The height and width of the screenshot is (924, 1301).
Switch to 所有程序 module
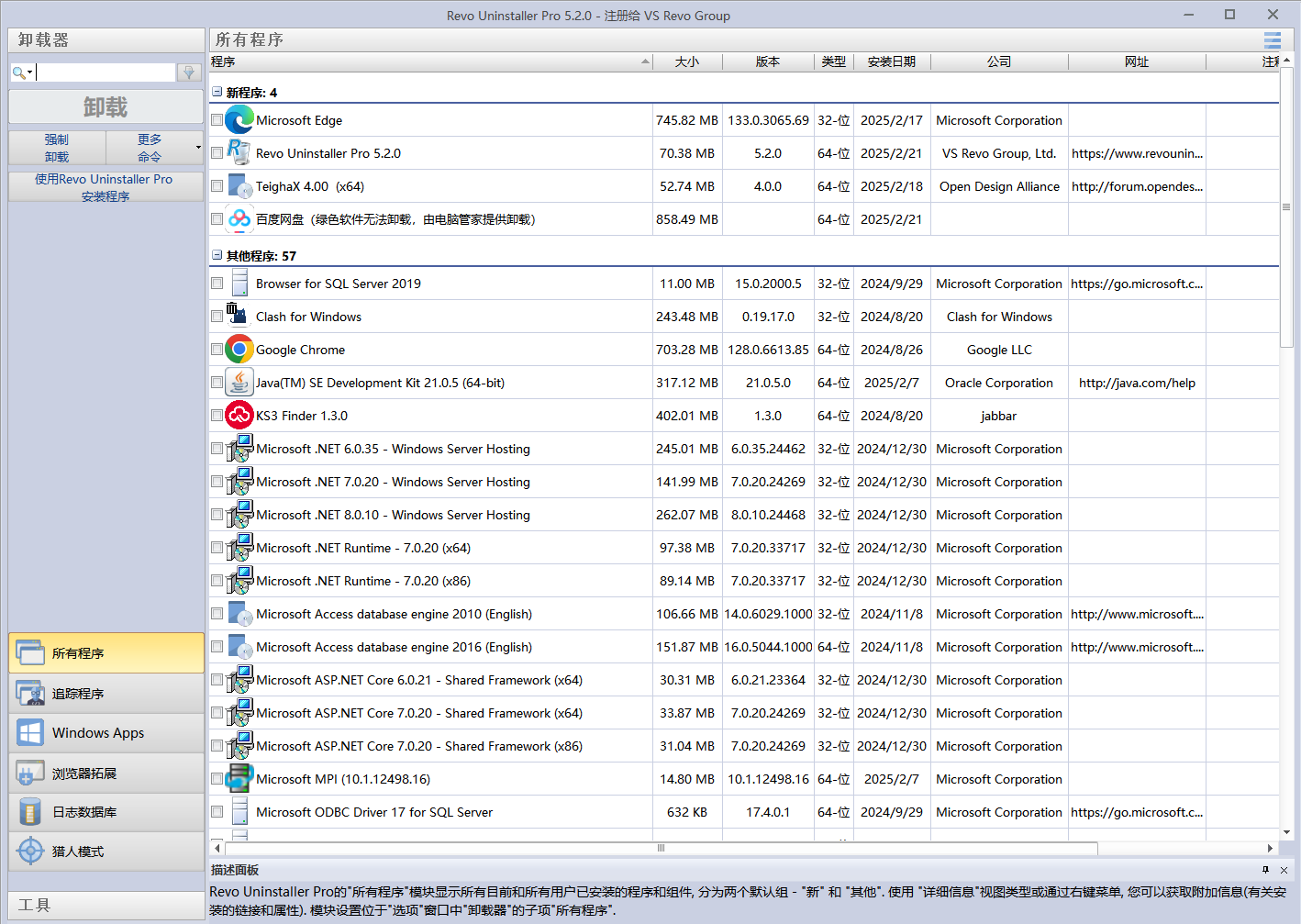pyautogui.click(x=106, y=653)
